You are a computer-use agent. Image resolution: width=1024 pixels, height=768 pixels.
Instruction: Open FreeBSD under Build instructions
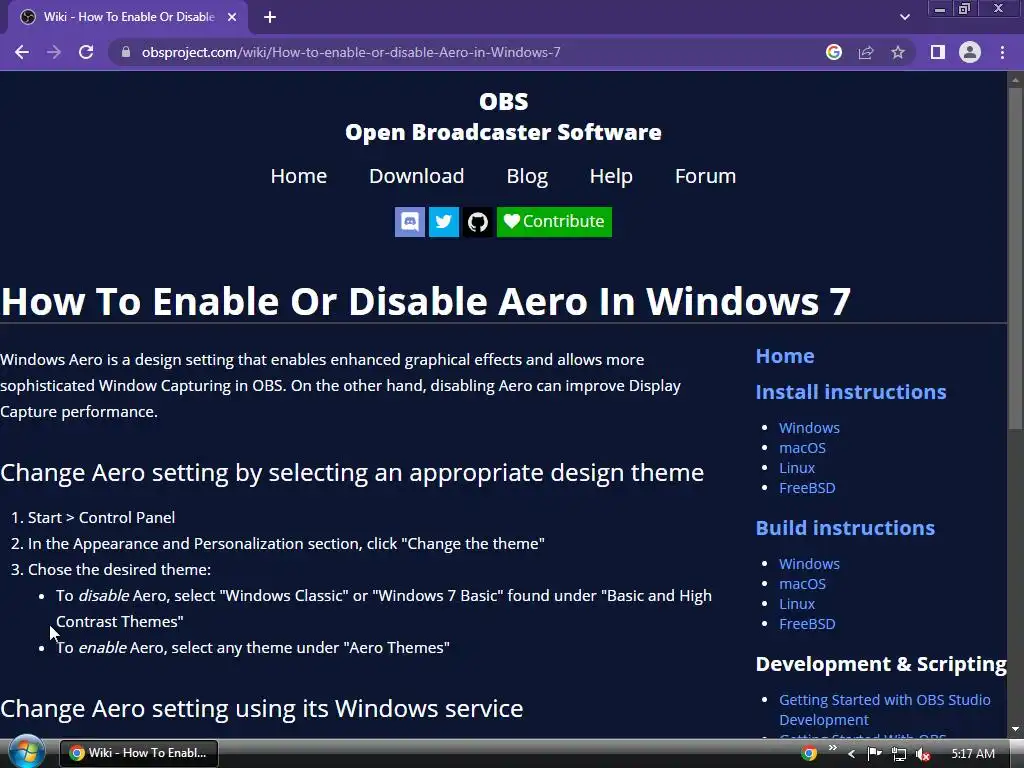click(807, 624)
